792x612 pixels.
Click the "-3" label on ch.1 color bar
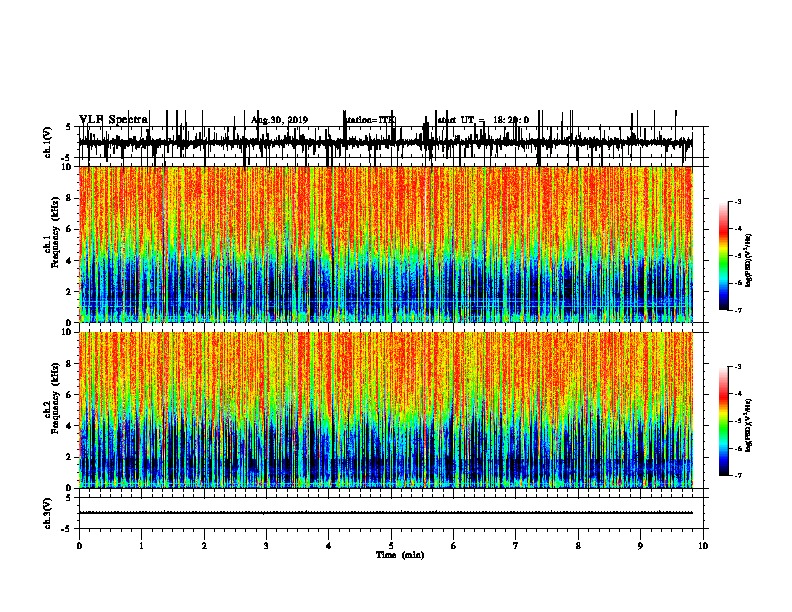(x=738, y=201)
